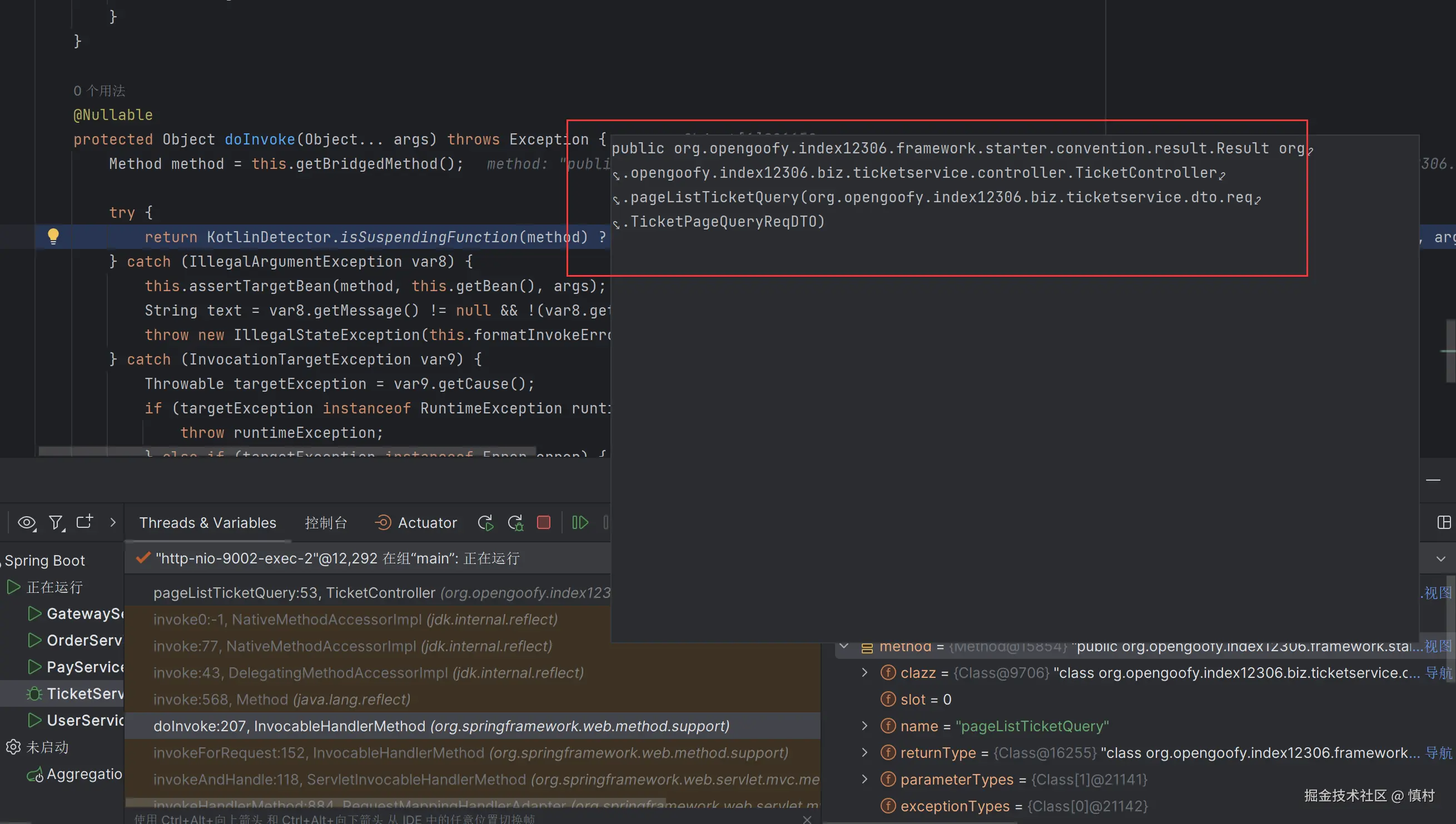Minimize the debug tool window panel
The width and height of the screenshot is (1456, 824).
pyautogui.click(x=1433, y=480)
